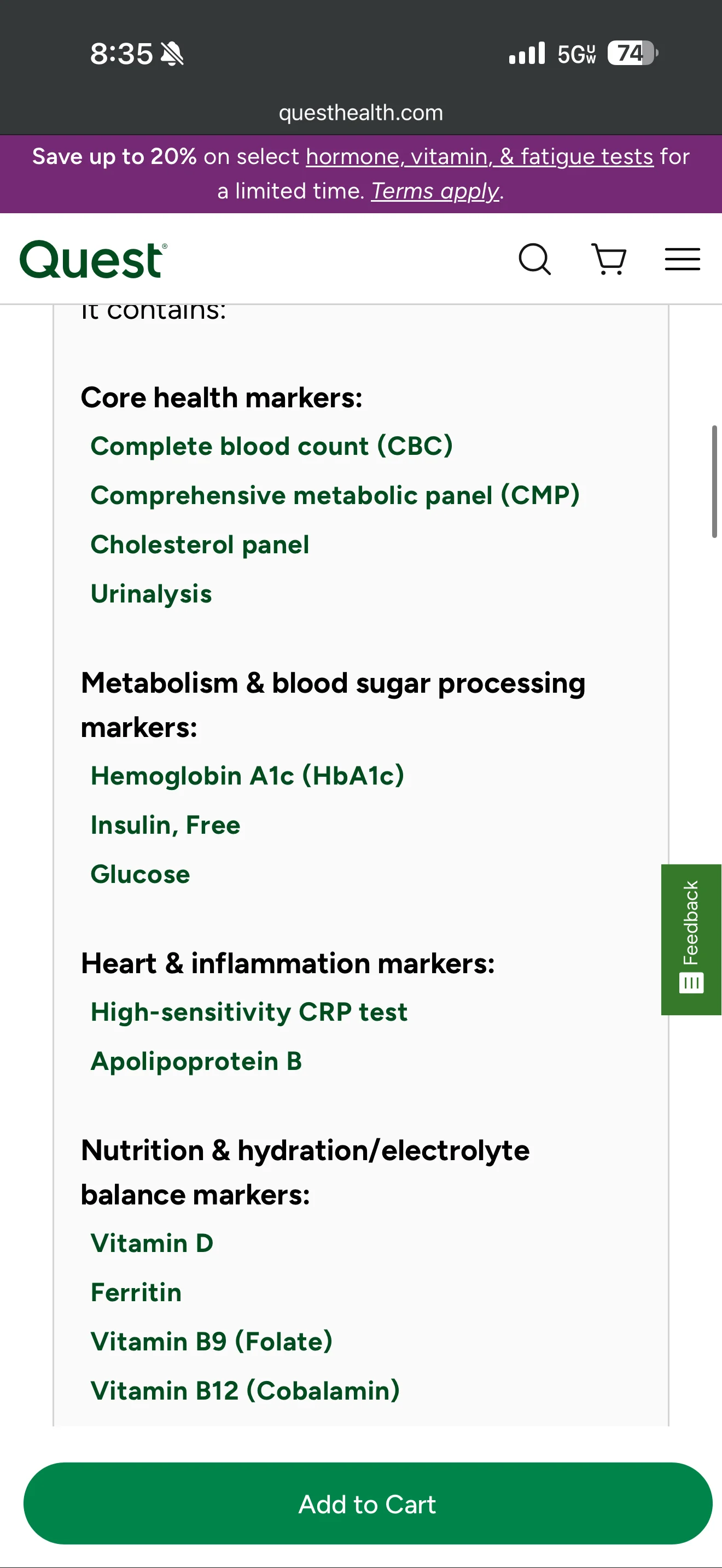
Task: Open Comprehensive metabolic panel (CMP) link
Action: pyautogui.click(x=335, y=495)
